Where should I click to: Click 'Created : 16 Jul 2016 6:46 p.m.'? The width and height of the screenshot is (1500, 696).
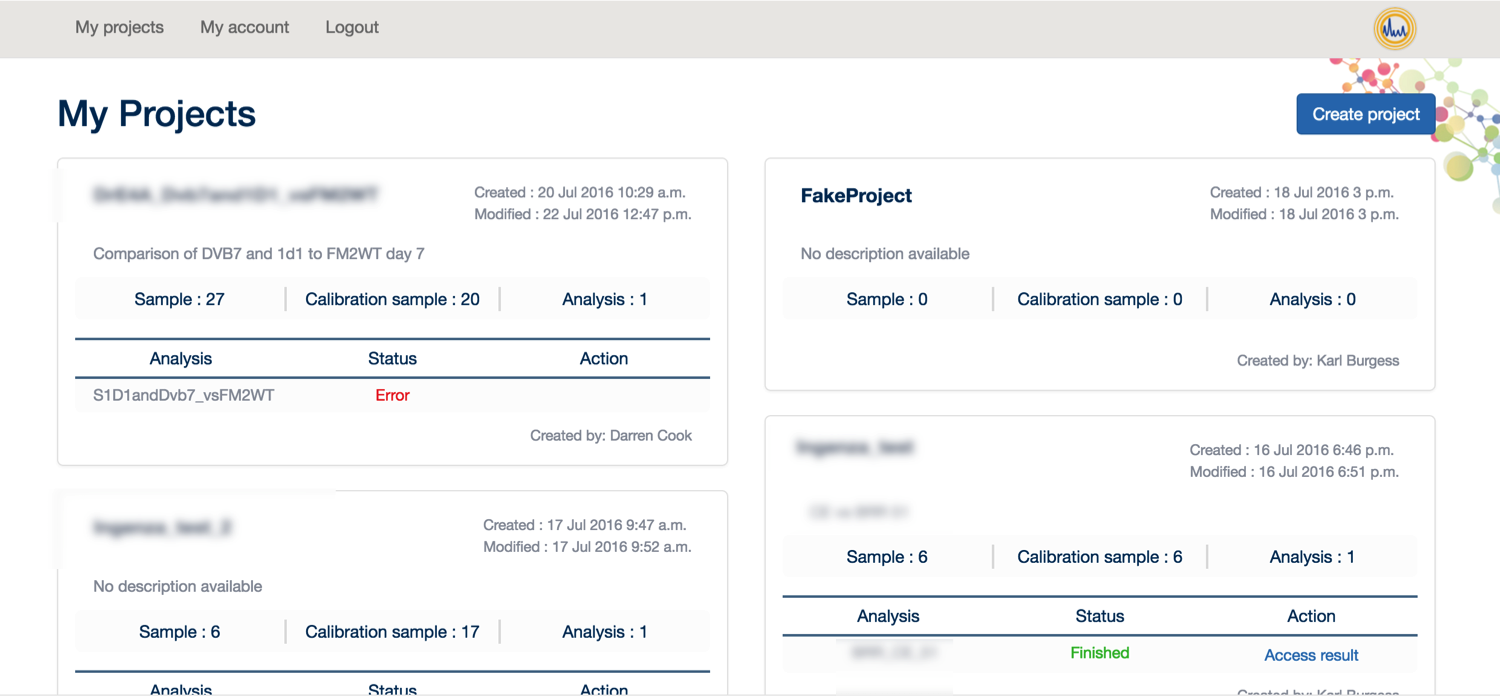pyautogui.click(x=1292, y=450)
